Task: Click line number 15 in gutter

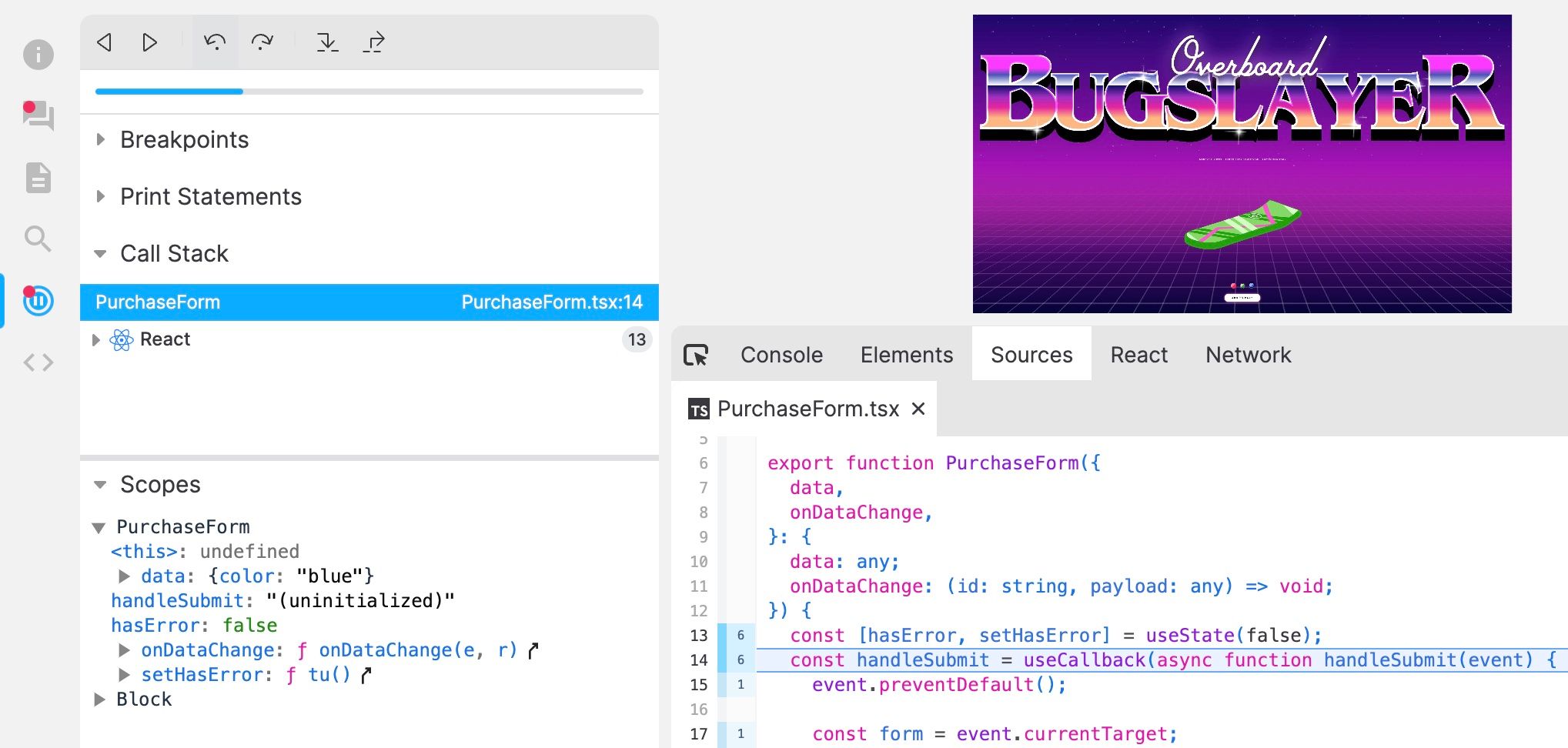Action: coord(698,685)
